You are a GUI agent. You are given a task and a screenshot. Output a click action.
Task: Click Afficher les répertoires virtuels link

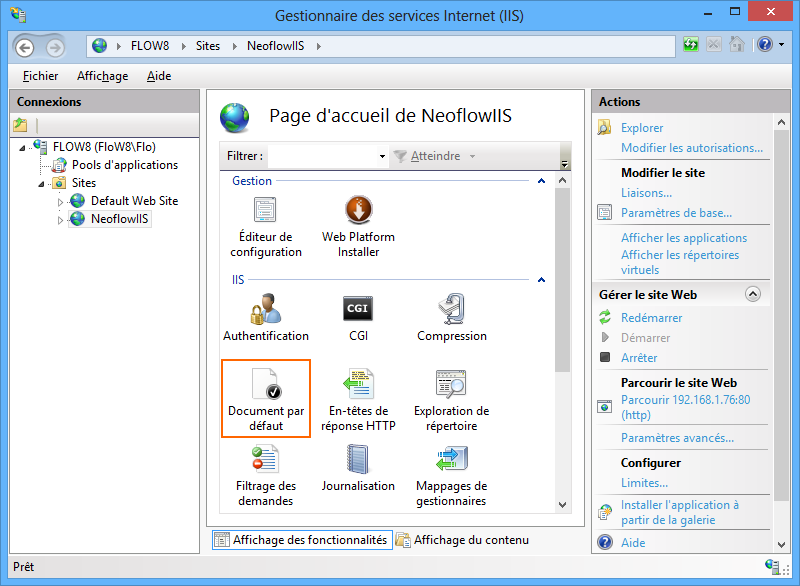[680, 262]
